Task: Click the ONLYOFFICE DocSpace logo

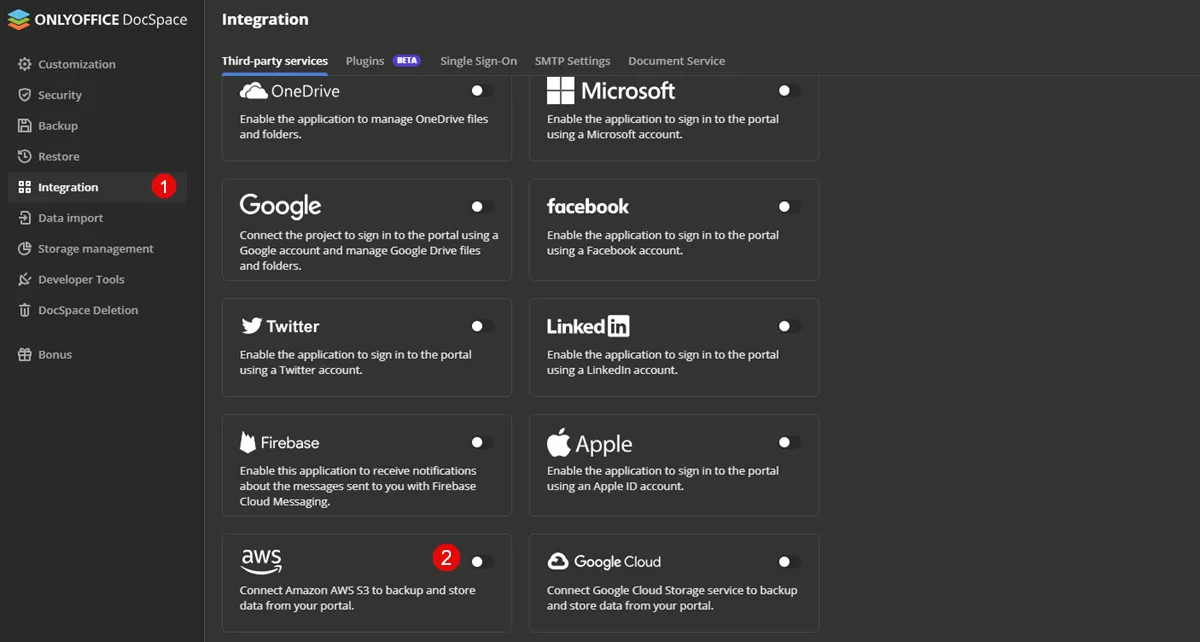Action: 97,19
